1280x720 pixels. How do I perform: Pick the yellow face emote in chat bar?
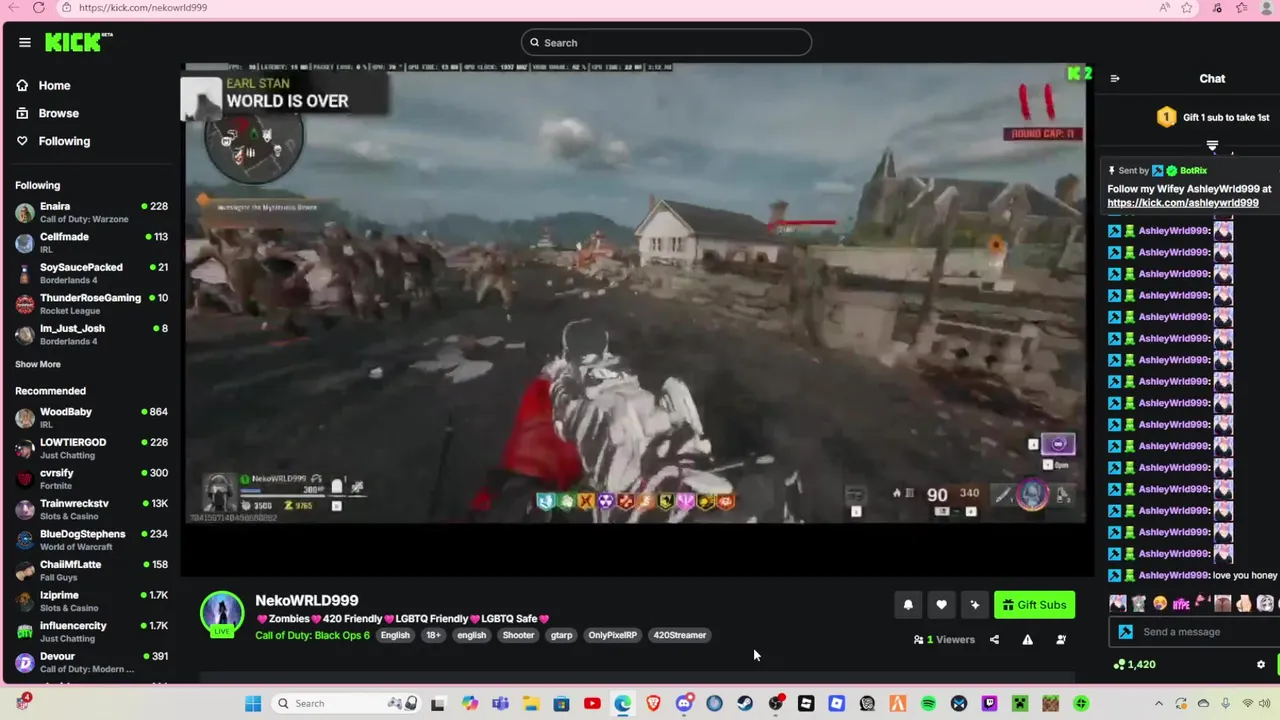(x=1160, y=603)
